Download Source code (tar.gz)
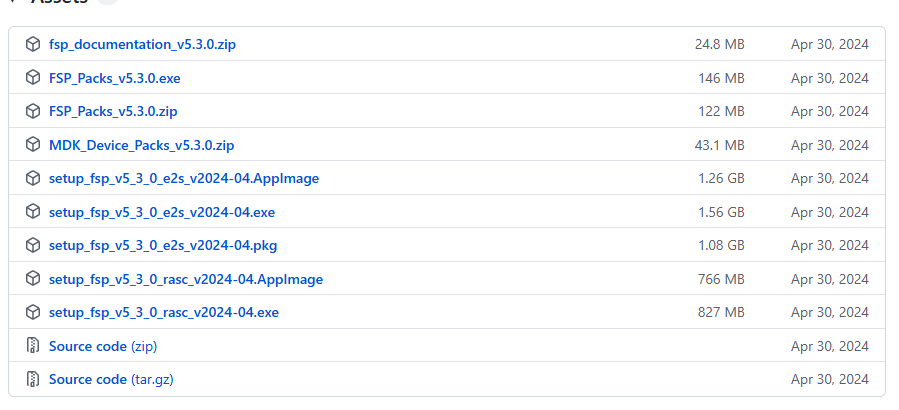The image size is (899, 410). 111,380
